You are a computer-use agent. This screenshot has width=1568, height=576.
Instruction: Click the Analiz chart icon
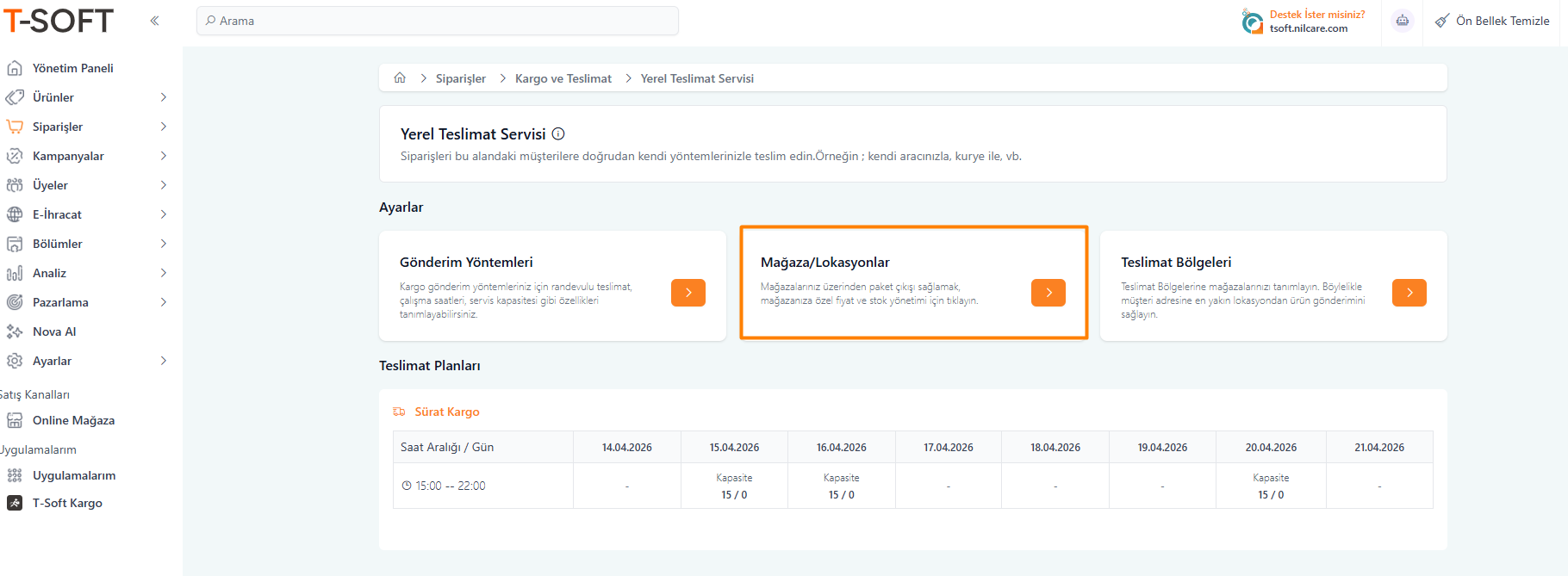coord(15,273)
